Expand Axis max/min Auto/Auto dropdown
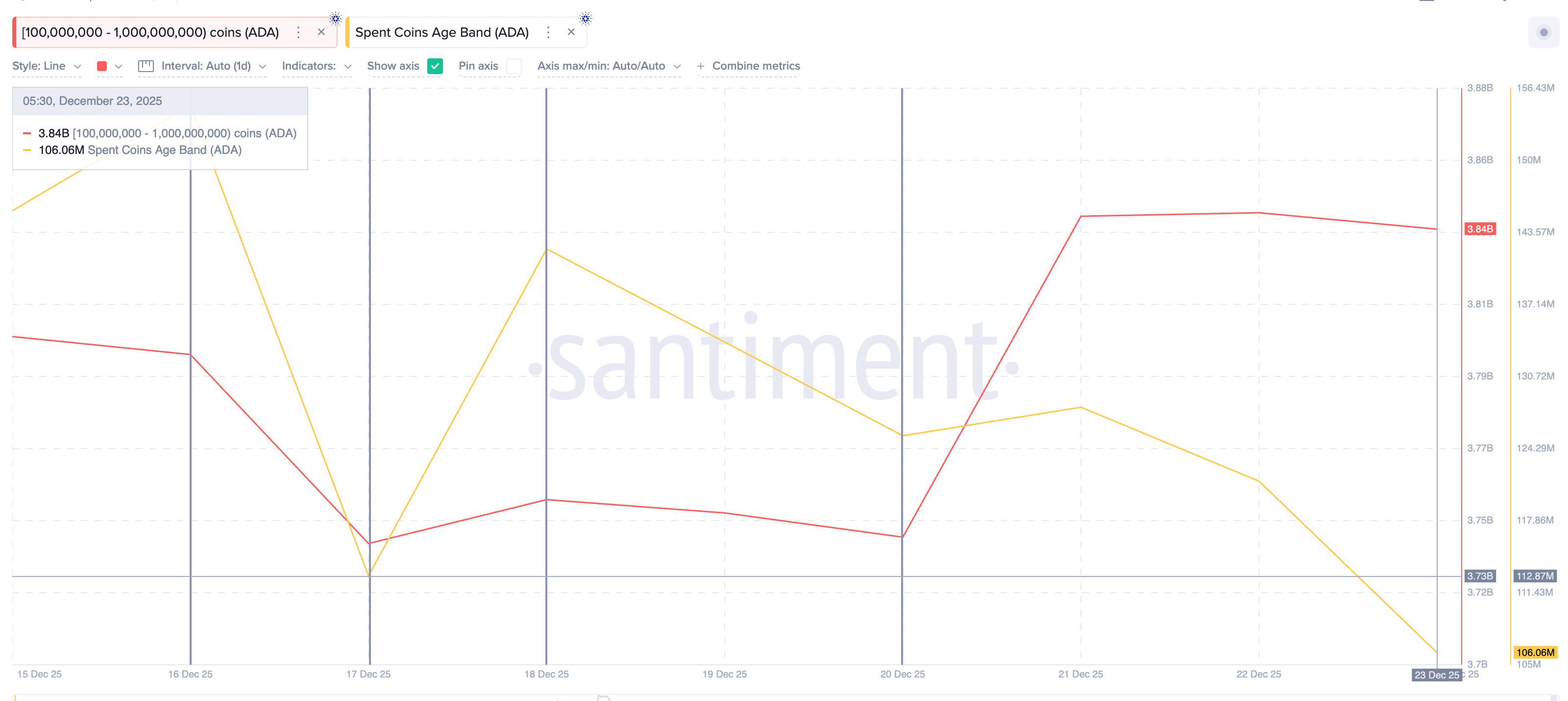Screen dimensions: 1568x701 pyautogui.click(x=609, y=66)
